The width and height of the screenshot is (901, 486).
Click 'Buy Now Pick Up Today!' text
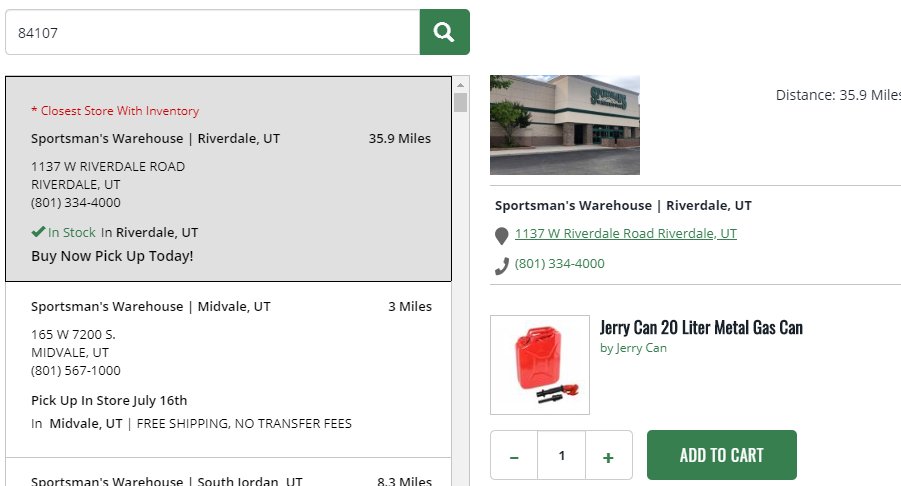(112, 256)
